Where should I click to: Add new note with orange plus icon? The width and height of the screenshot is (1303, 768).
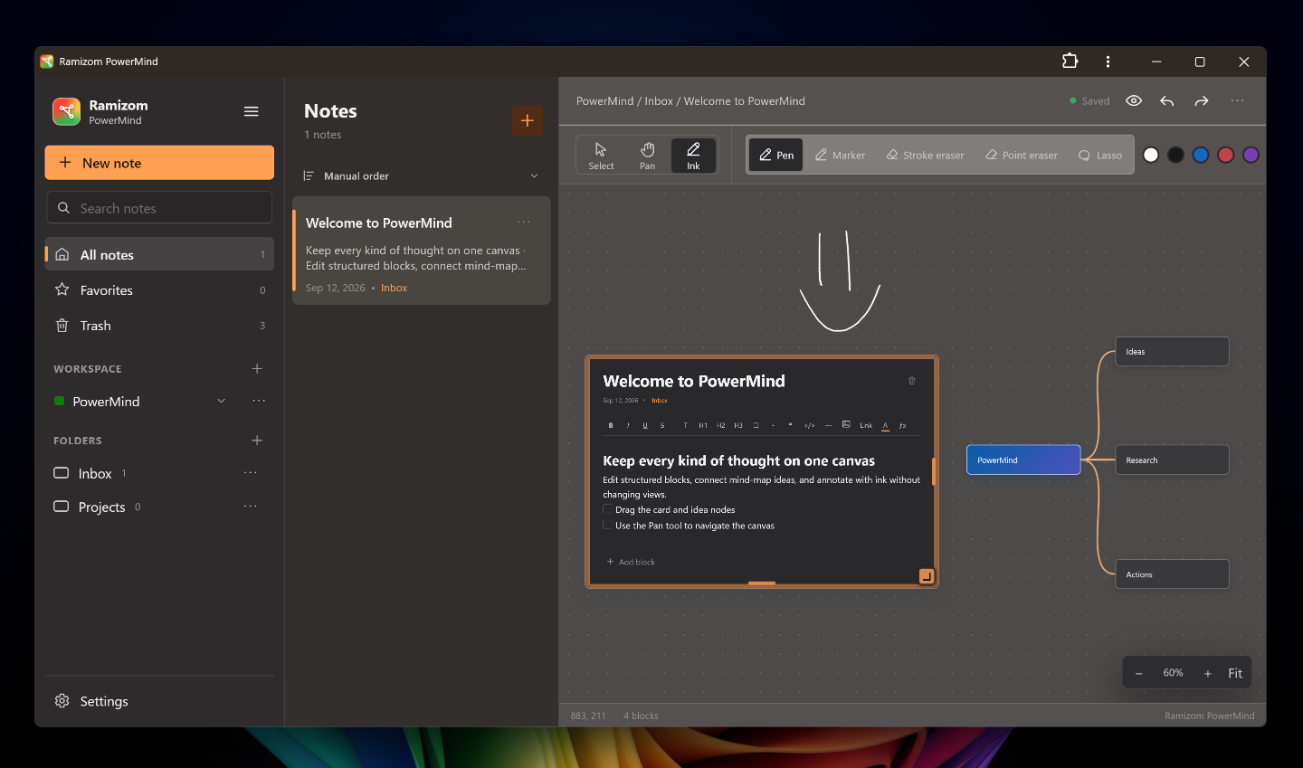(x=528, y=121)
